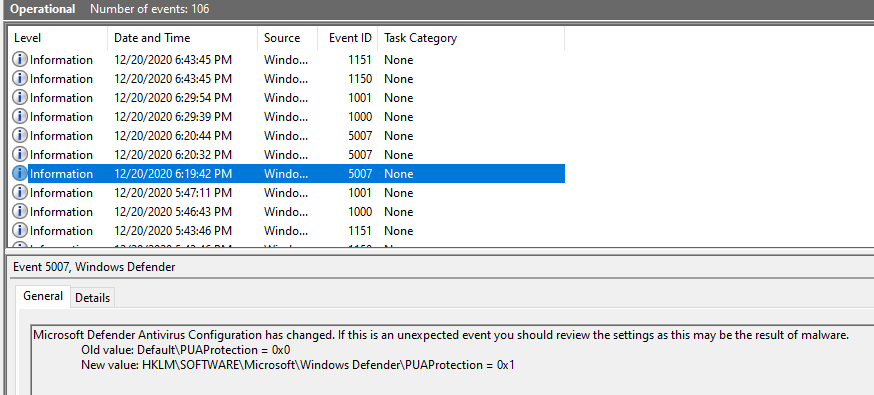Click info icon of event 1150 at 6:43:45 PM
Viewport: 874px width, 395px height.
[20, 79]
